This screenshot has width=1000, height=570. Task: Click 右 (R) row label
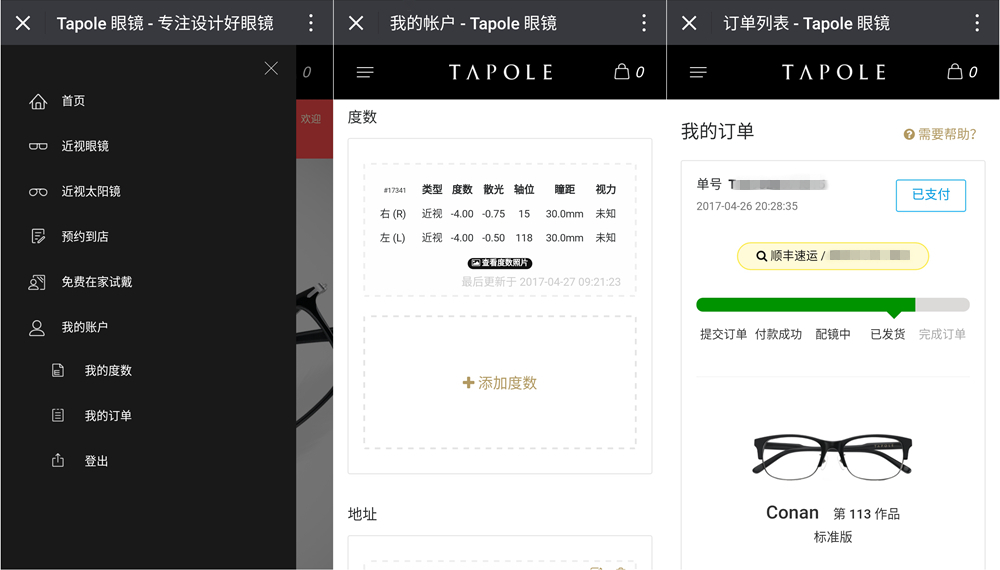pos(393,214)
